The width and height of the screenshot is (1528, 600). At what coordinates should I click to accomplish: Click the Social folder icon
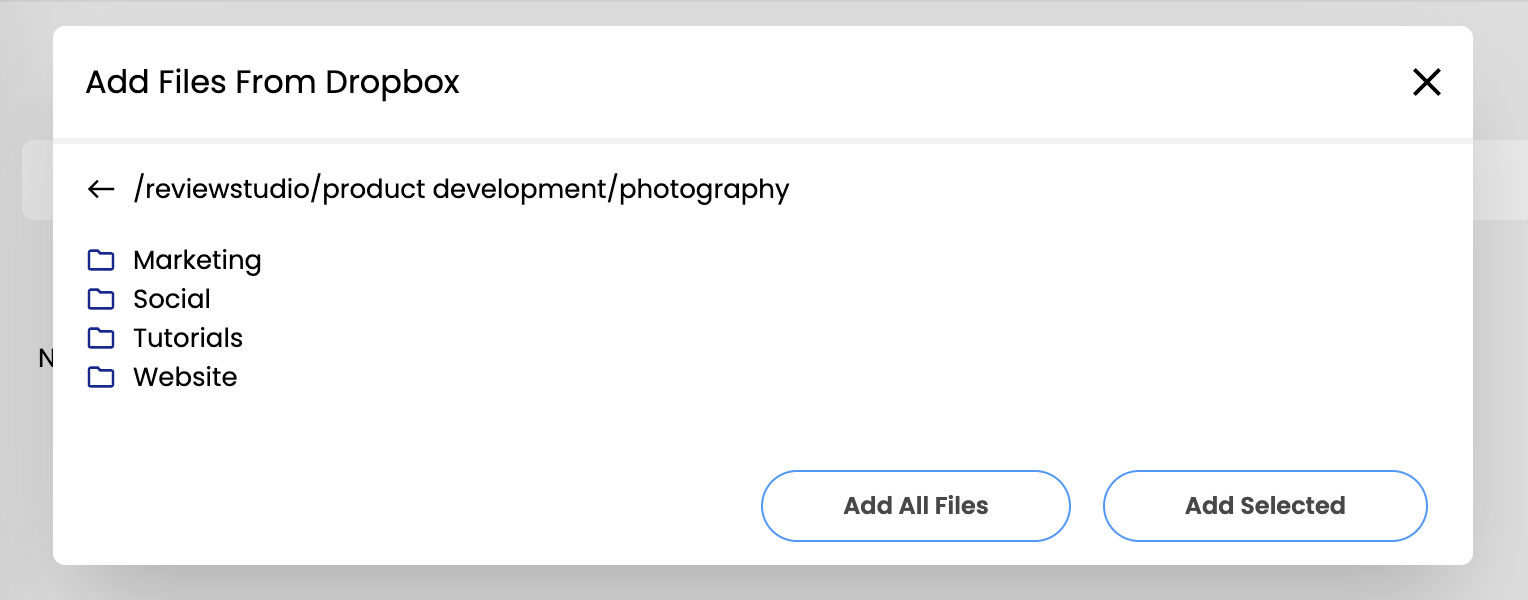[101, 299]
